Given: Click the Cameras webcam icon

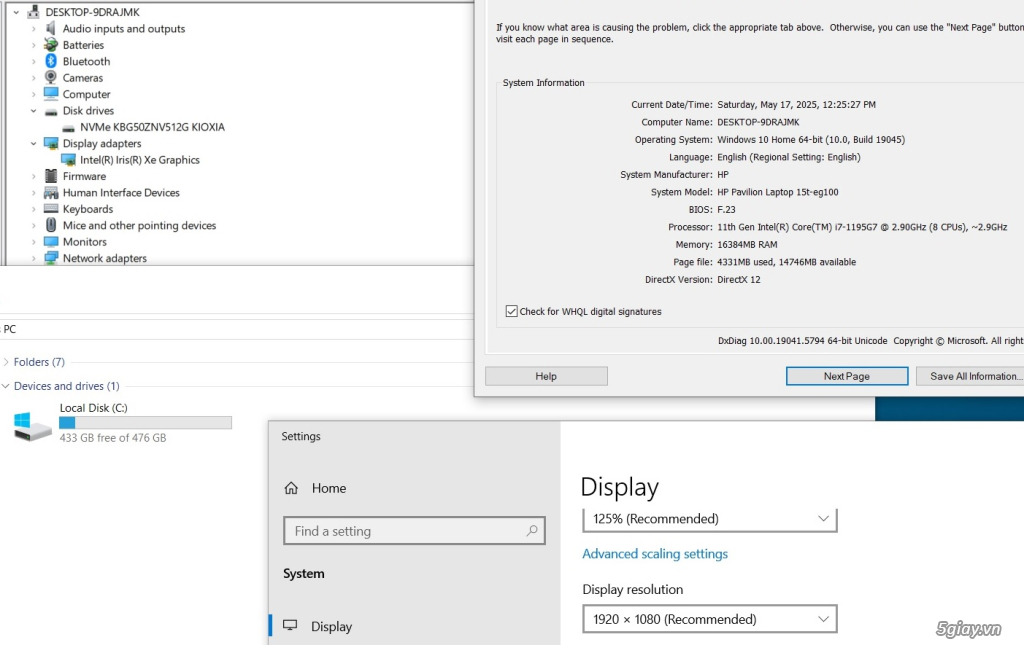Looking at the screenshot, I should coord(51,77).
